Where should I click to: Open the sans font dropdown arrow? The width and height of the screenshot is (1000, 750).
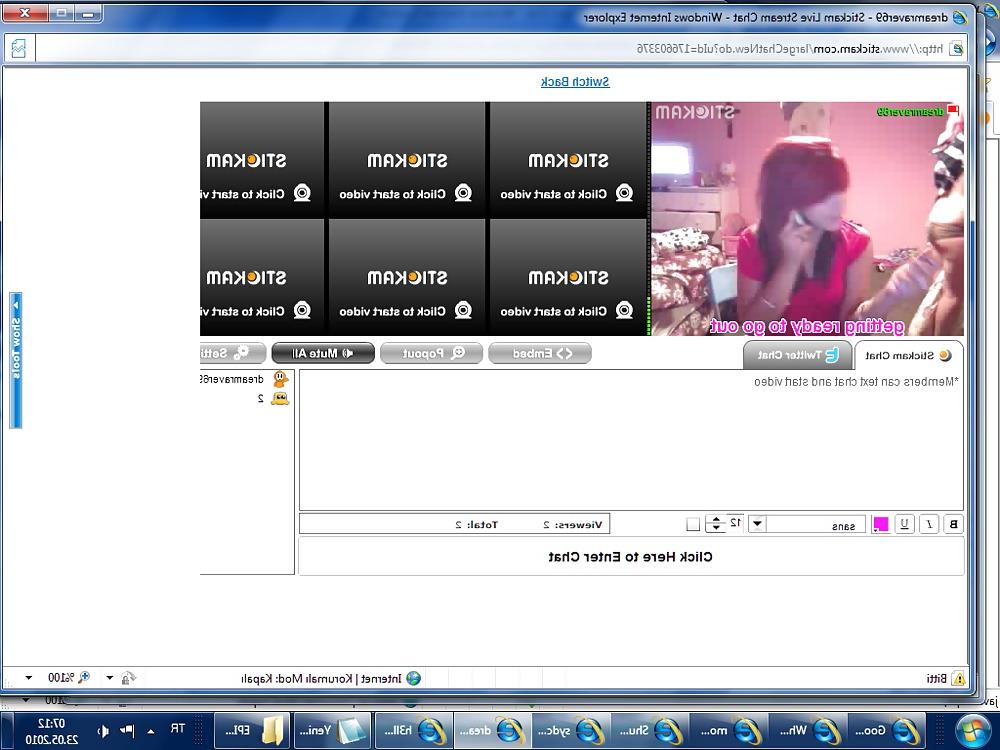click(x=757, y=524)
